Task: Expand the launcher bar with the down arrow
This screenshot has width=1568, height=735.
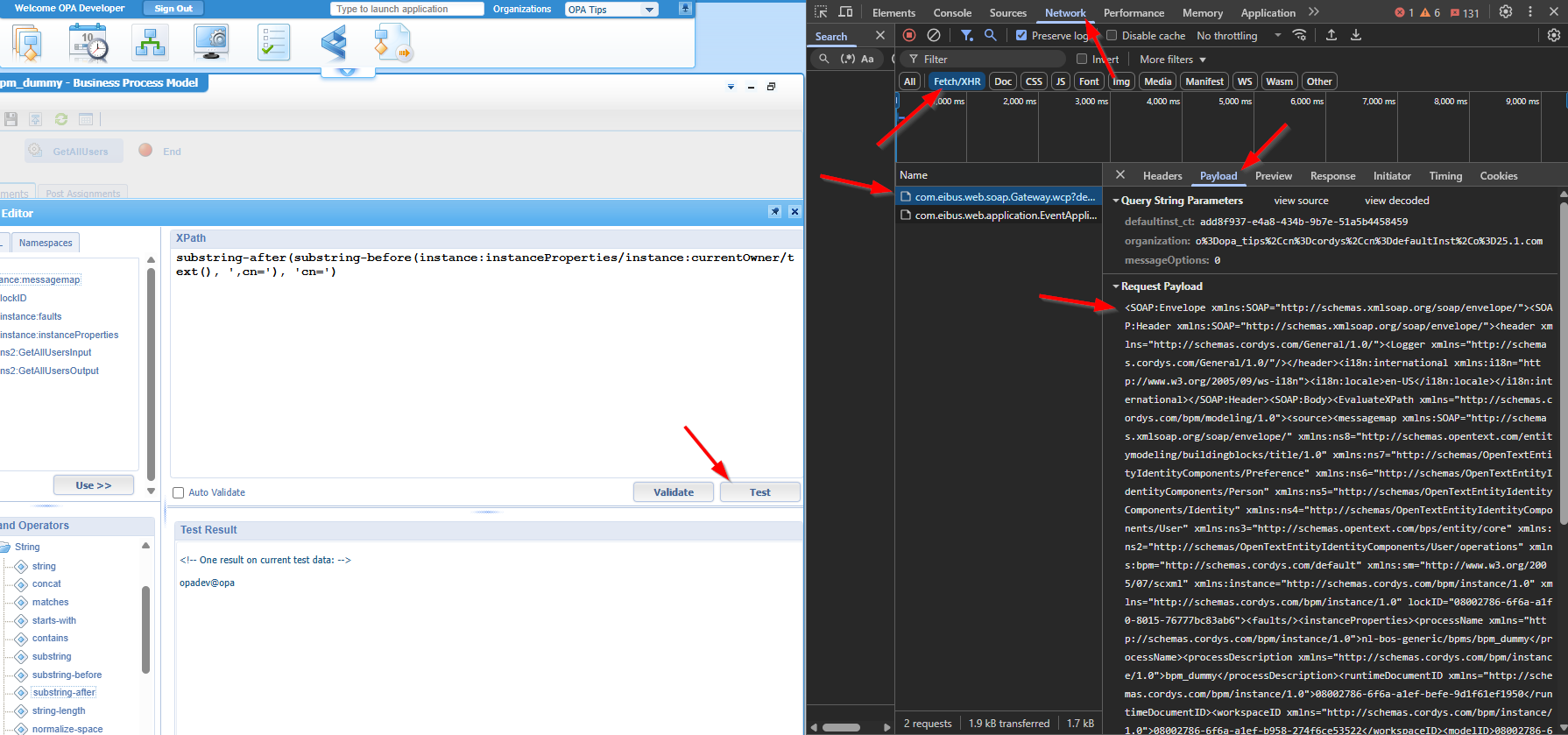Action: tap(348, 72)
